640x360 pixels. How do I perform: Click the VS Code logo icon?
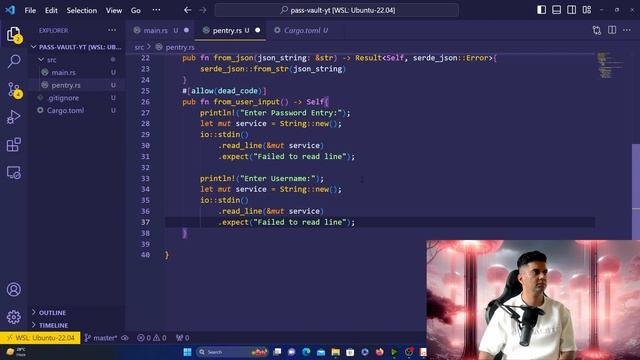[x=10, y=10]
